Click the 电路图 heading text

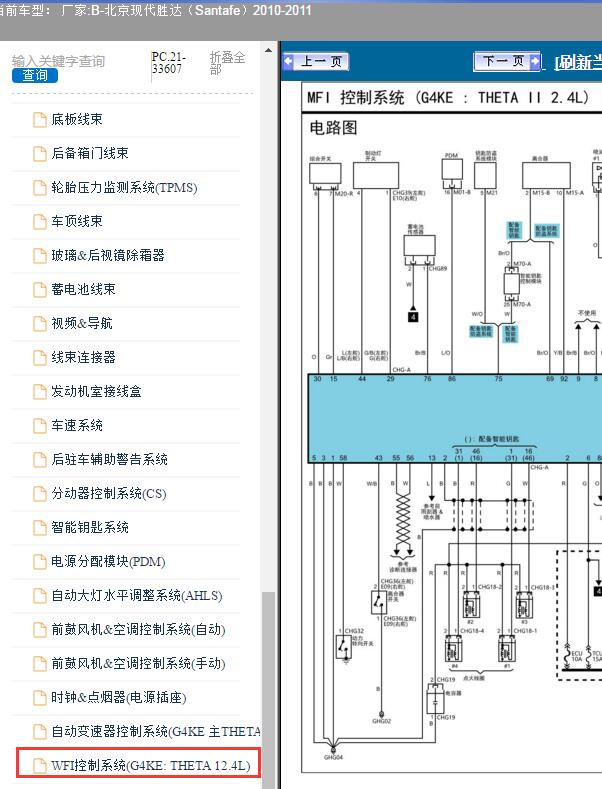333,127
